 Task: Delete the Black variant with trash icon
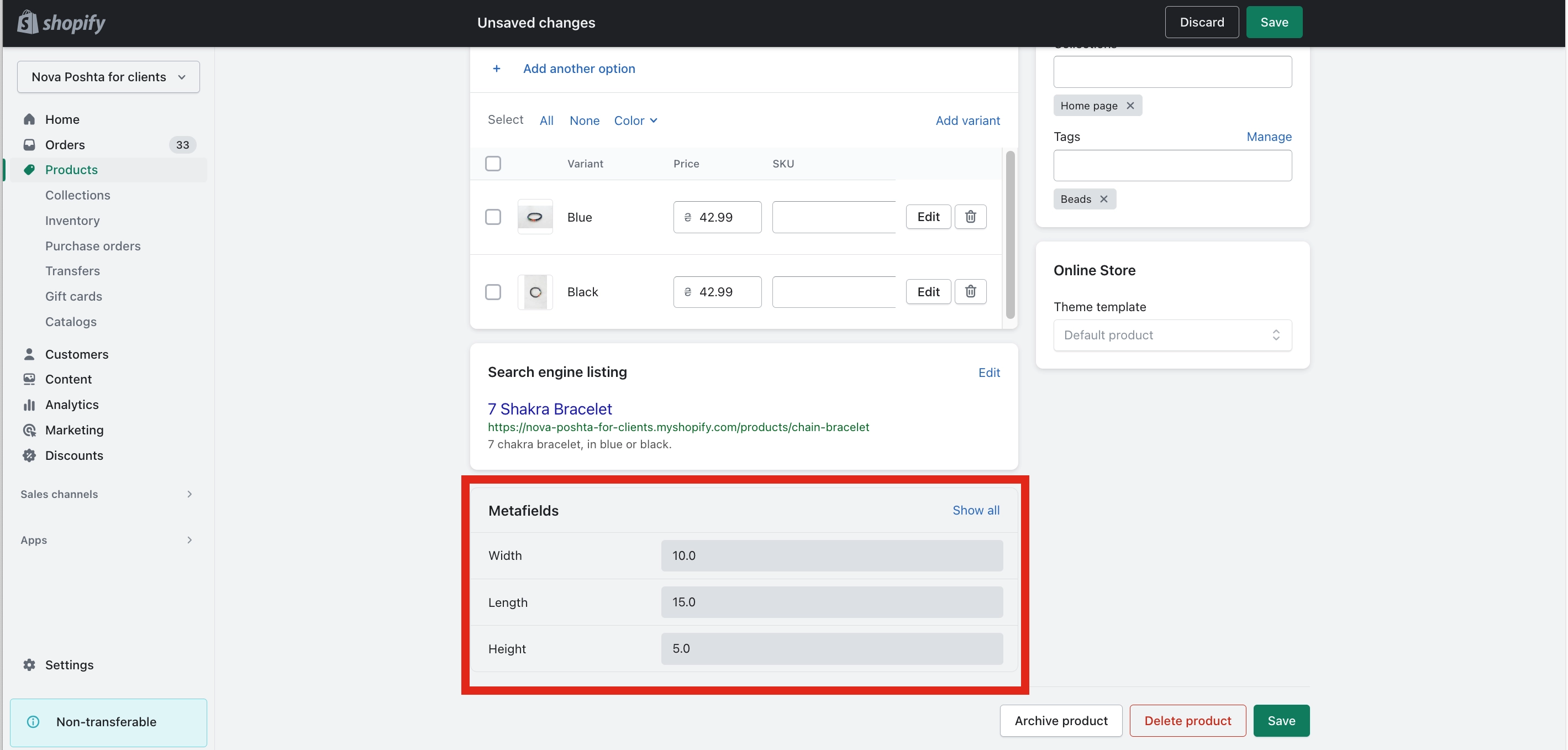[x=971, y=292]
